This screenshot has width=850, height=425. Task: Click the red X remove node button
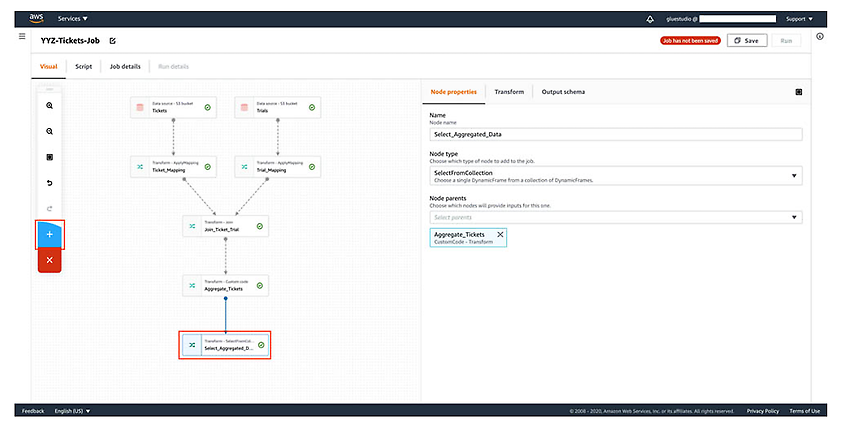(x=49, y=260)
